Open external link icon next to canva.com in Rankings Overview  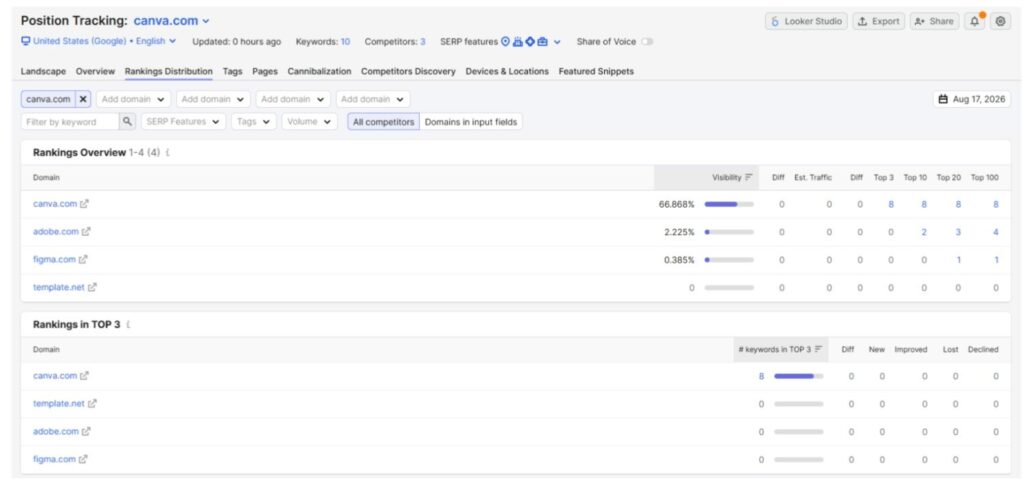(84, 204)
